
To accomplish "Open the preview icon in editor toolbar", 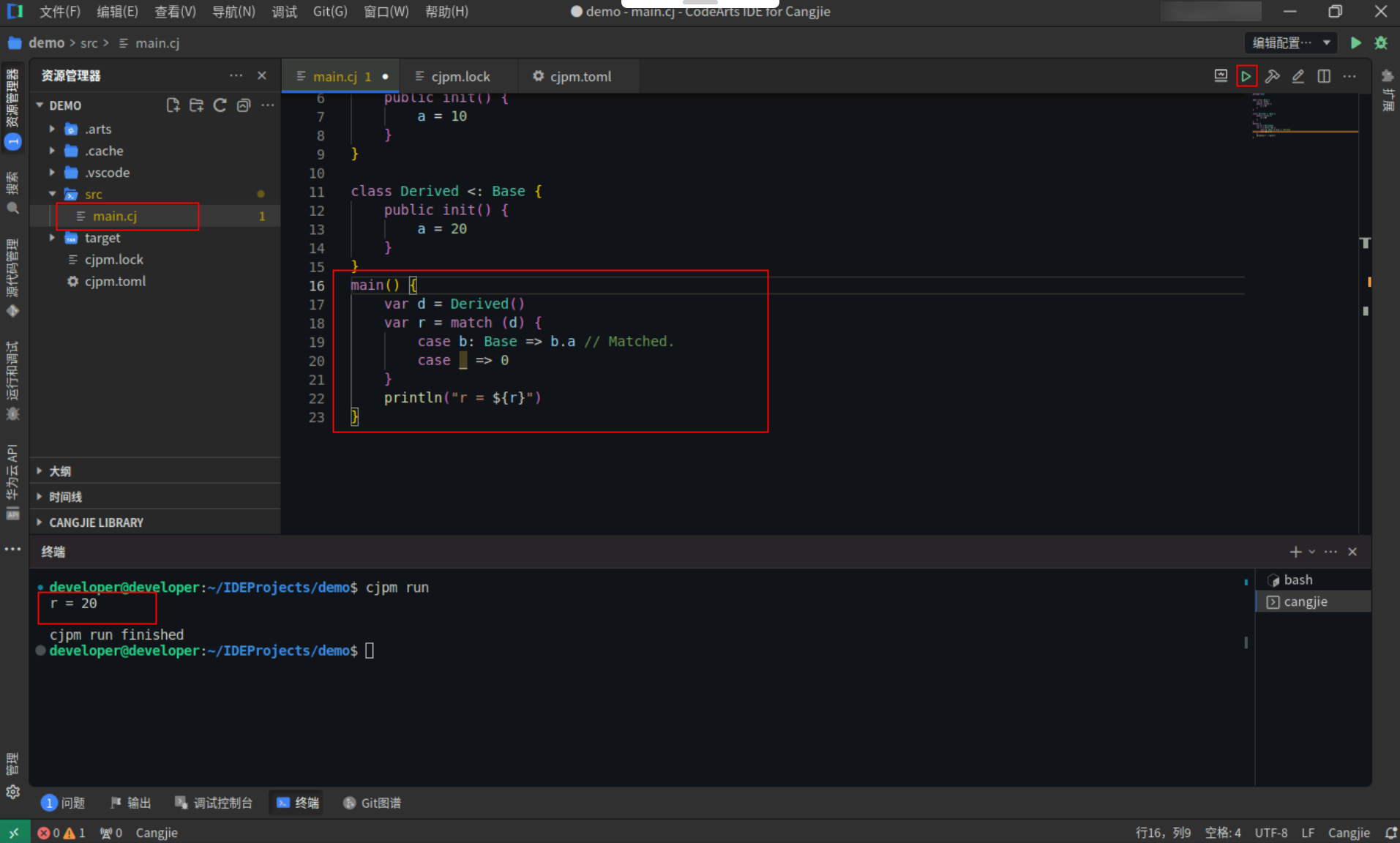I will coord(1221,76).
